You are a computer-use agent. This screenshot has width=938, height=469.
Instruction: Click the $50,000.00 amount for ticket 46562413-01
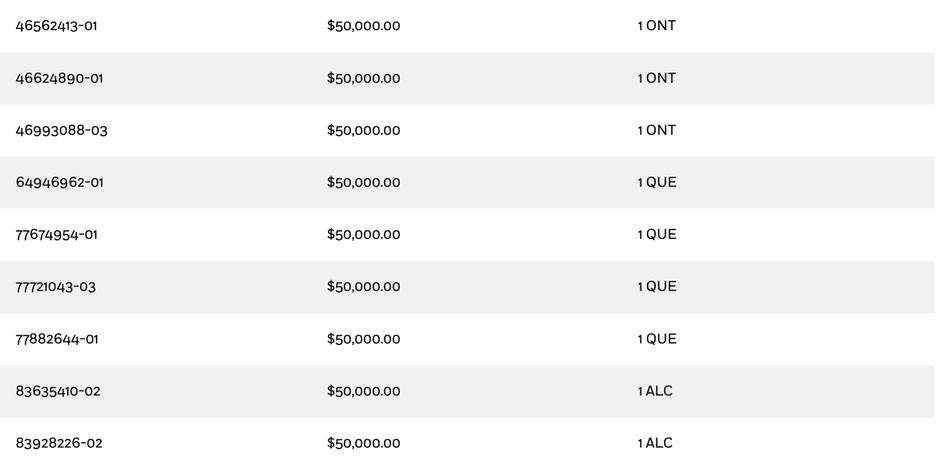(x=363, y=26)
